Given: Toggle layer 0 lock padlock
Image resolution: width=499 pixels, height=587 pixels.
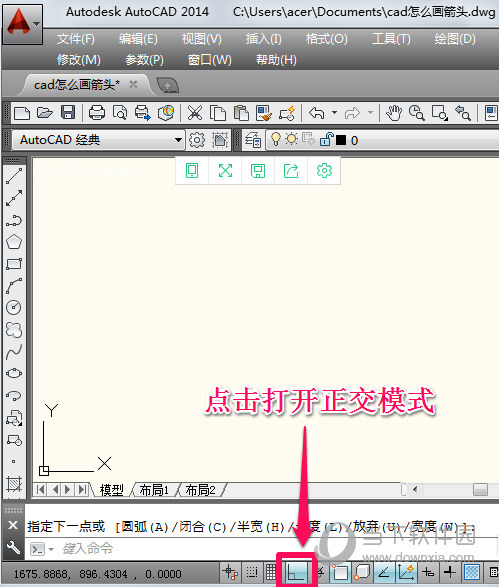Looking at the screenshot, I should [326, 140].
